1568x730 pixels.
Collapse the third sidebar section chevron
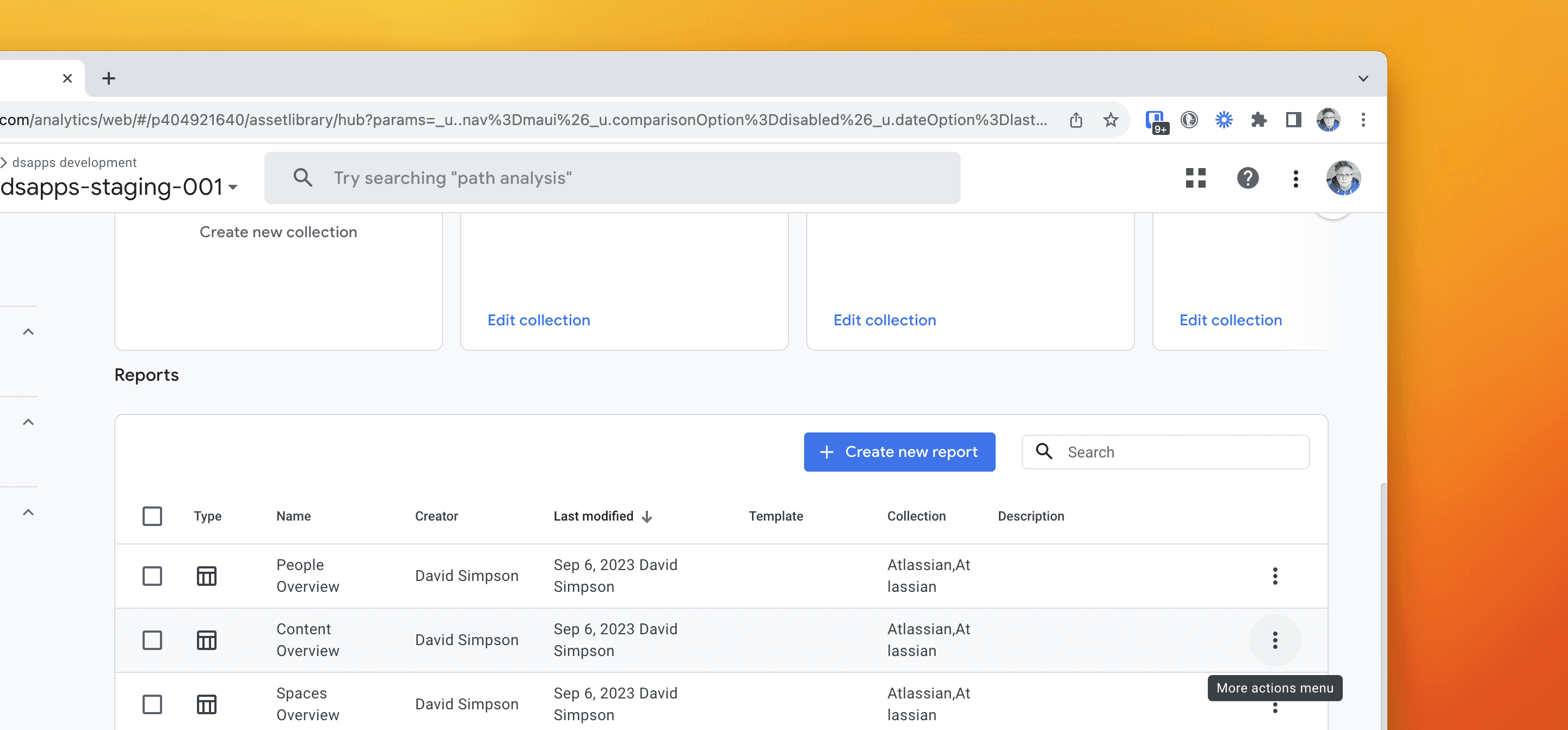coord(28,512)
